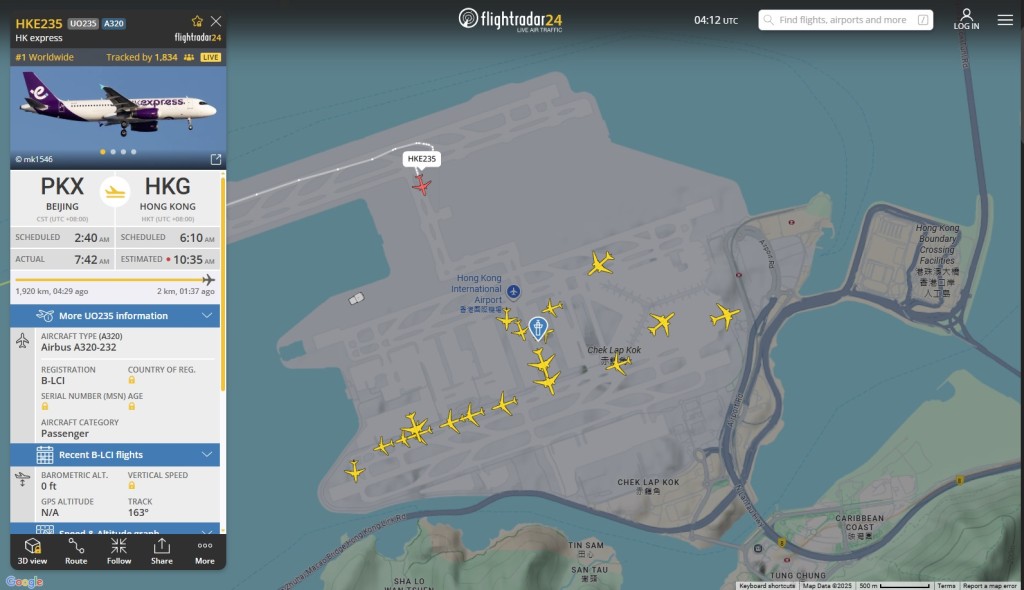Click the map scale bar 500 m
The image size is (1024, 590).
pos(894,586)
